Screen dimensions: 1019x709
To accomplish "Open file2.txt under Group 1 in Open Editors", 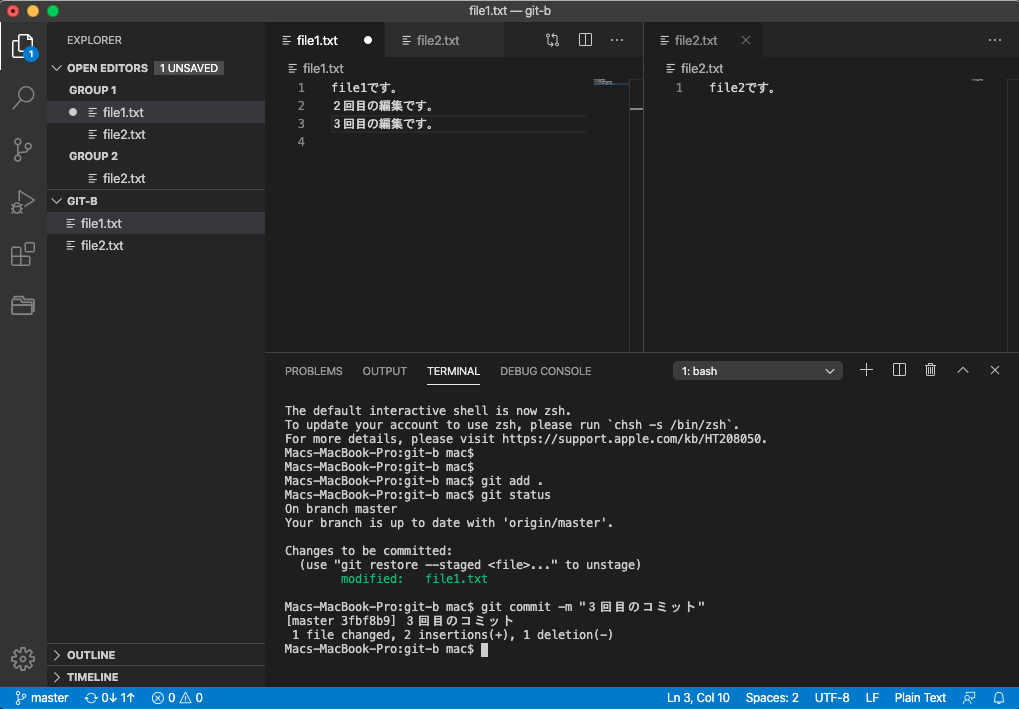I will 156,135.
